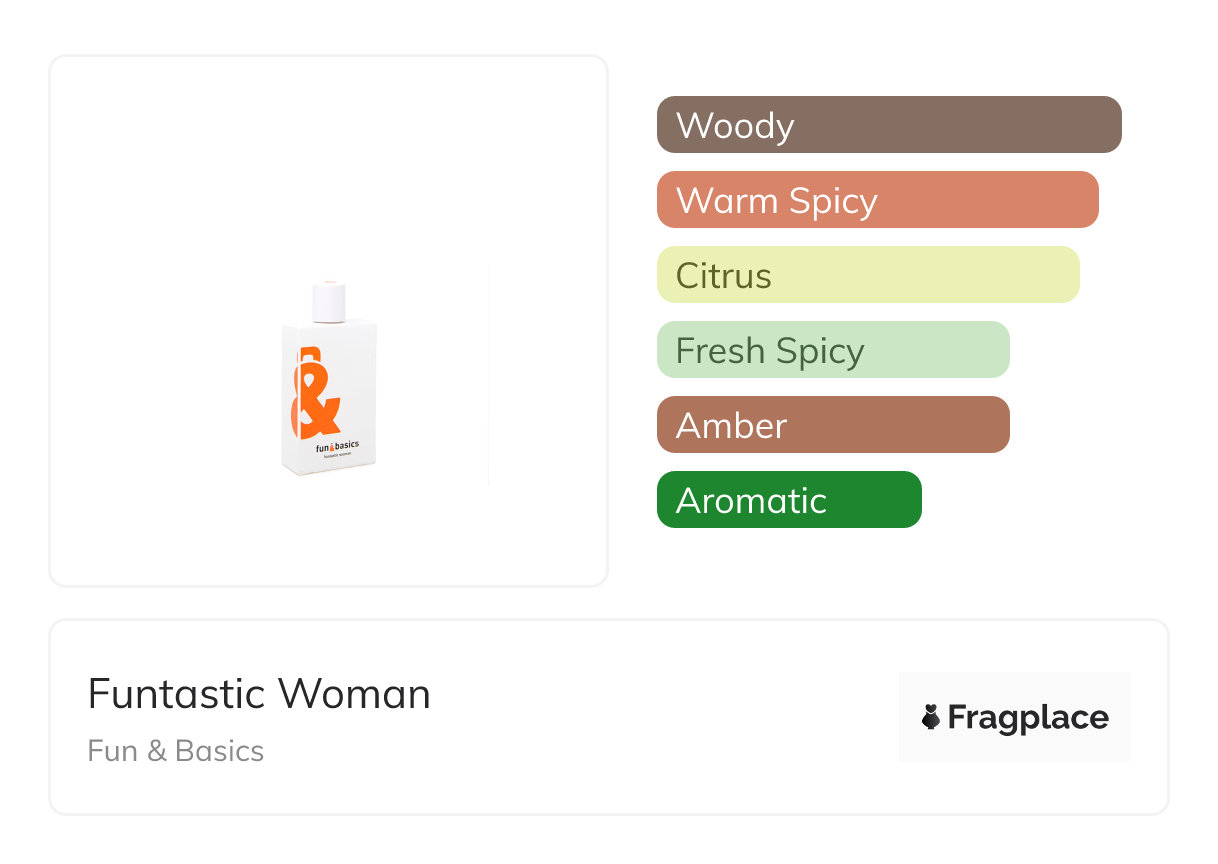This screenshot has width=1218, height=864.
Task: Click the 'Citrus' label text
Action: tap(723, 276)
